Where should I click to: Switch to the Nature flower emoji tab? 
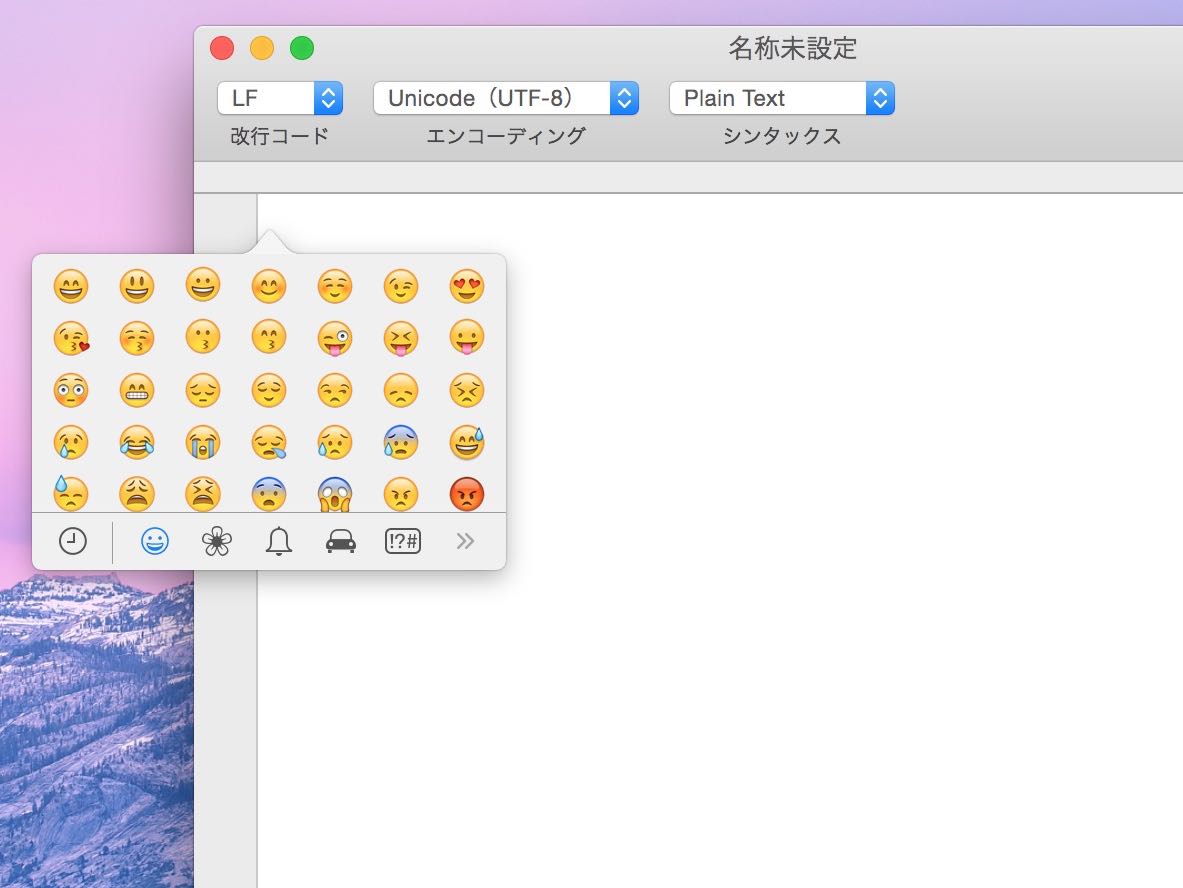pos(217,541)
